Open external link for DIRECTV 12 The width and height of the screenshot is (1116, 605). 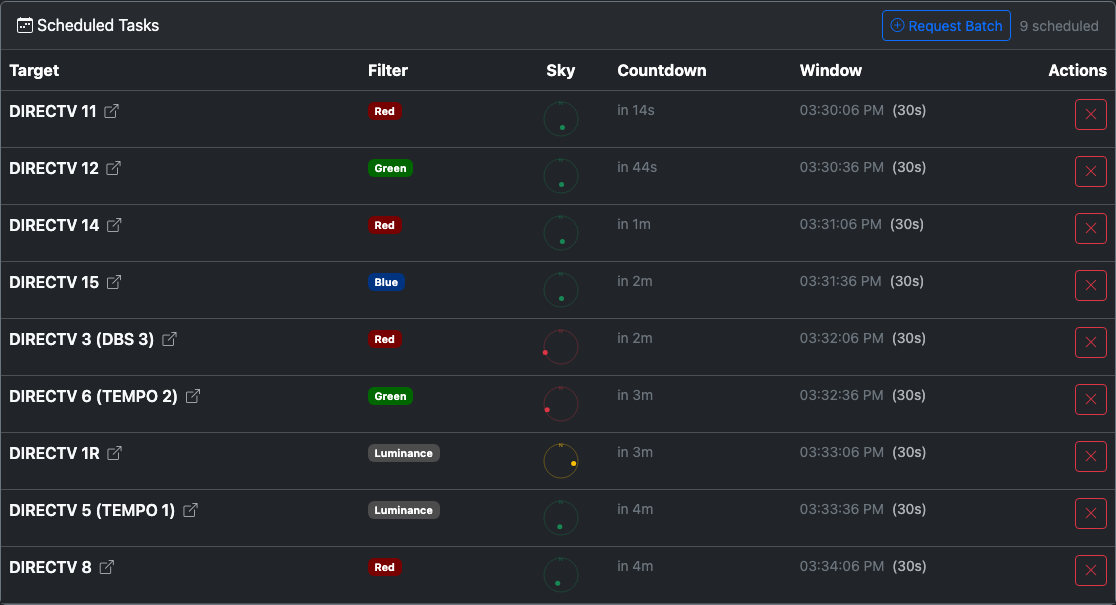[x=113, y=168]
